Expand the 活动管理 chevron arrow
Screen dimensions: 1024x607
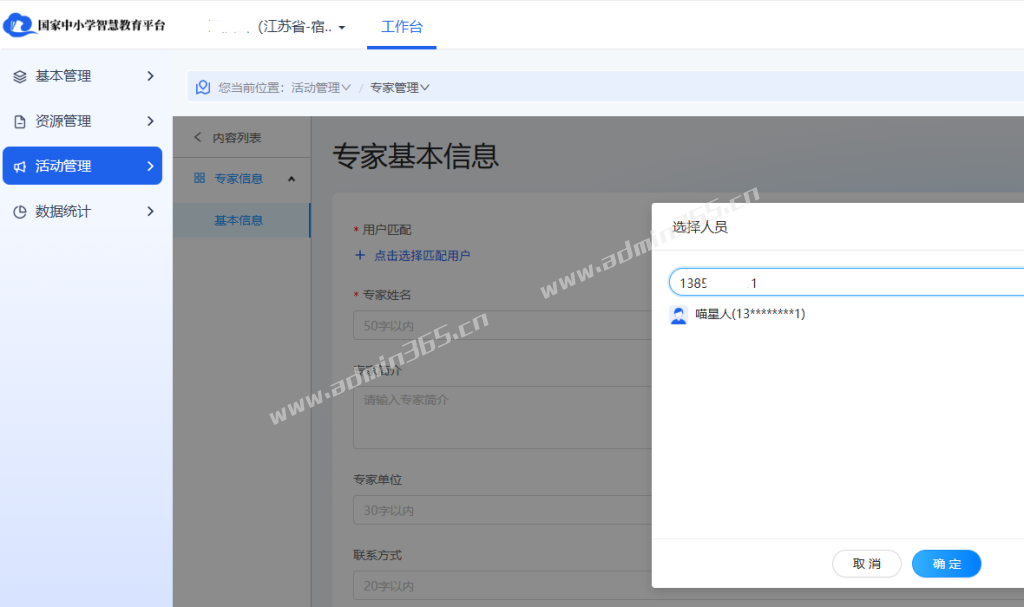[x=151, y=166]
